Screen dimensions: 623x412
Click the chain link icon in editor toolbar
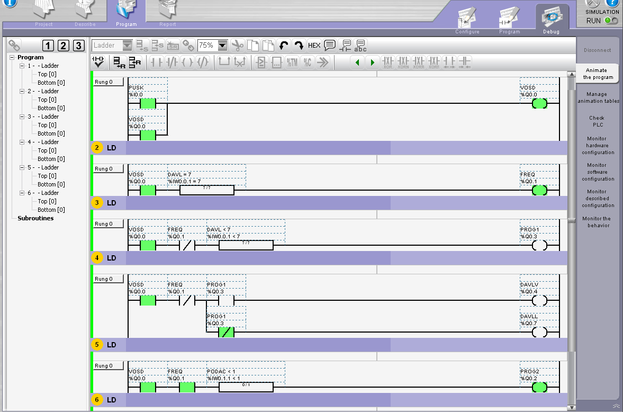188,46
